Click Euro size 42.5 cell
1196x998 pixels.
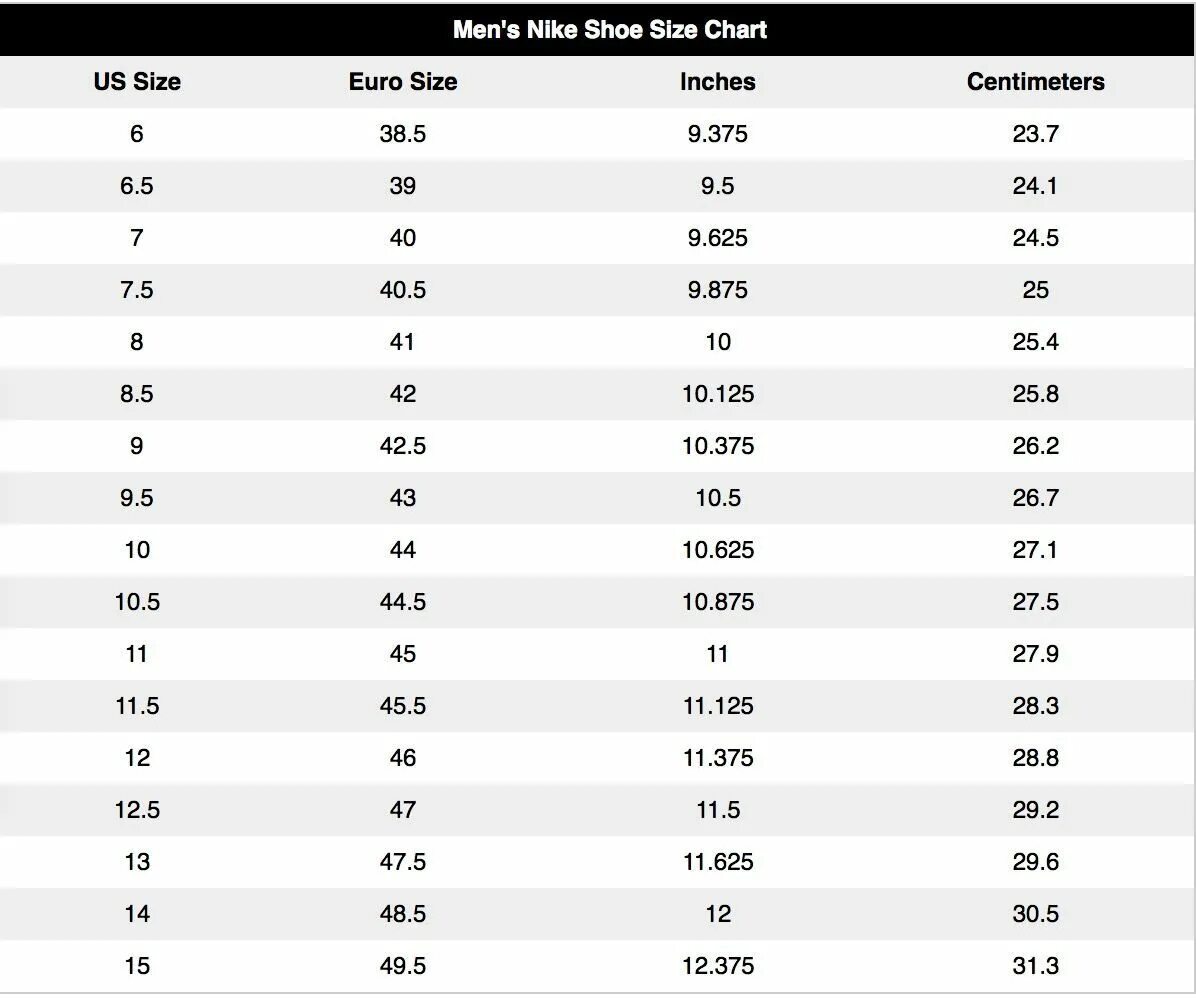(403, 446)
